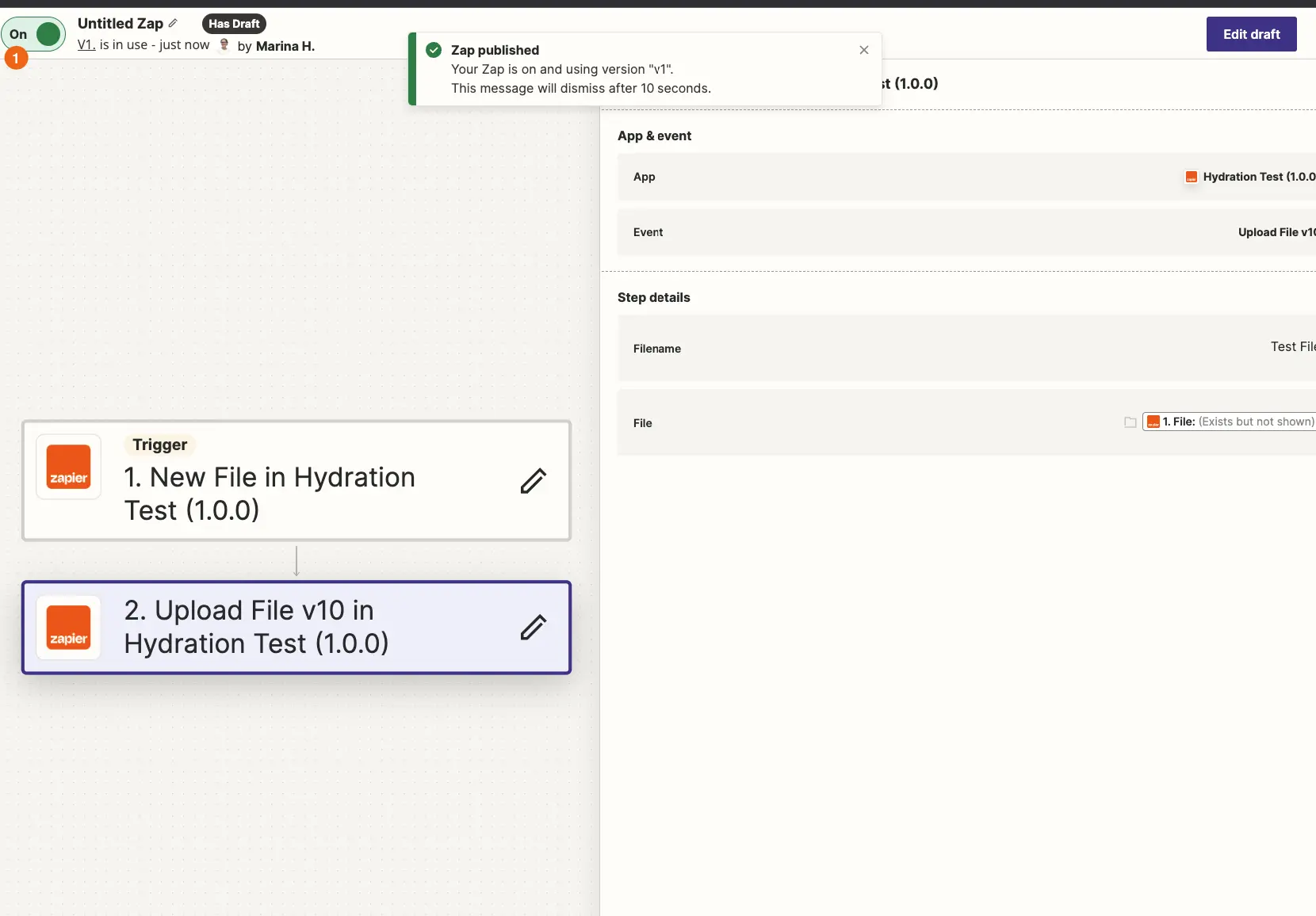Click the Untitled Zap title
Image resolution: width=1316 pixels, height=916 pixels.
[121, 23]
